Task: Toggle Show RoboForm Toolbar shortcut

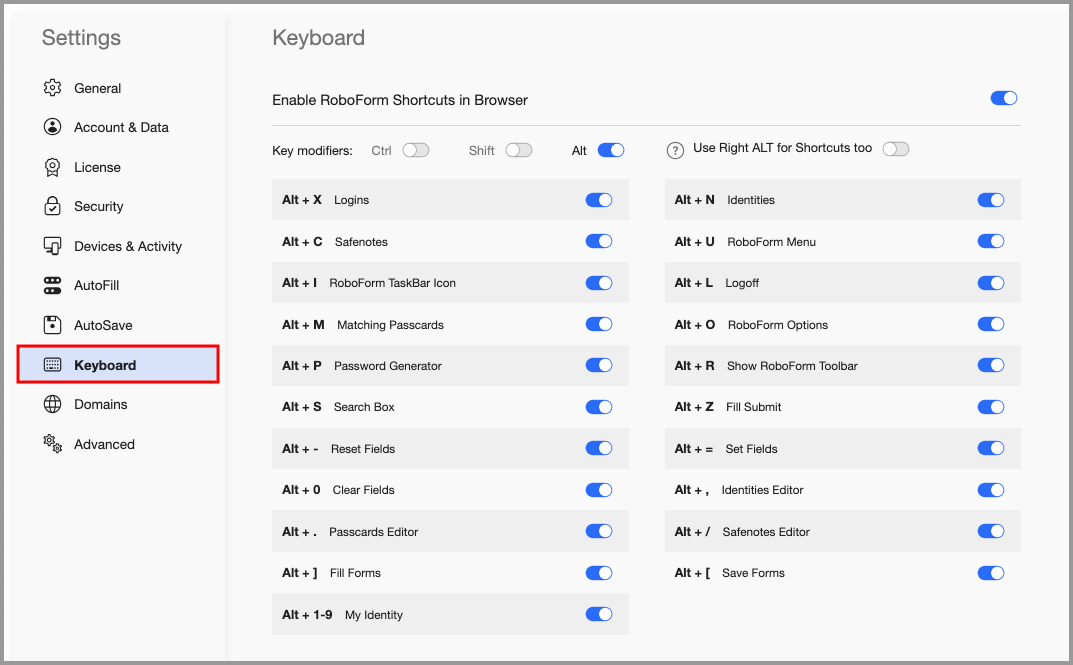Action: point(991,365)
